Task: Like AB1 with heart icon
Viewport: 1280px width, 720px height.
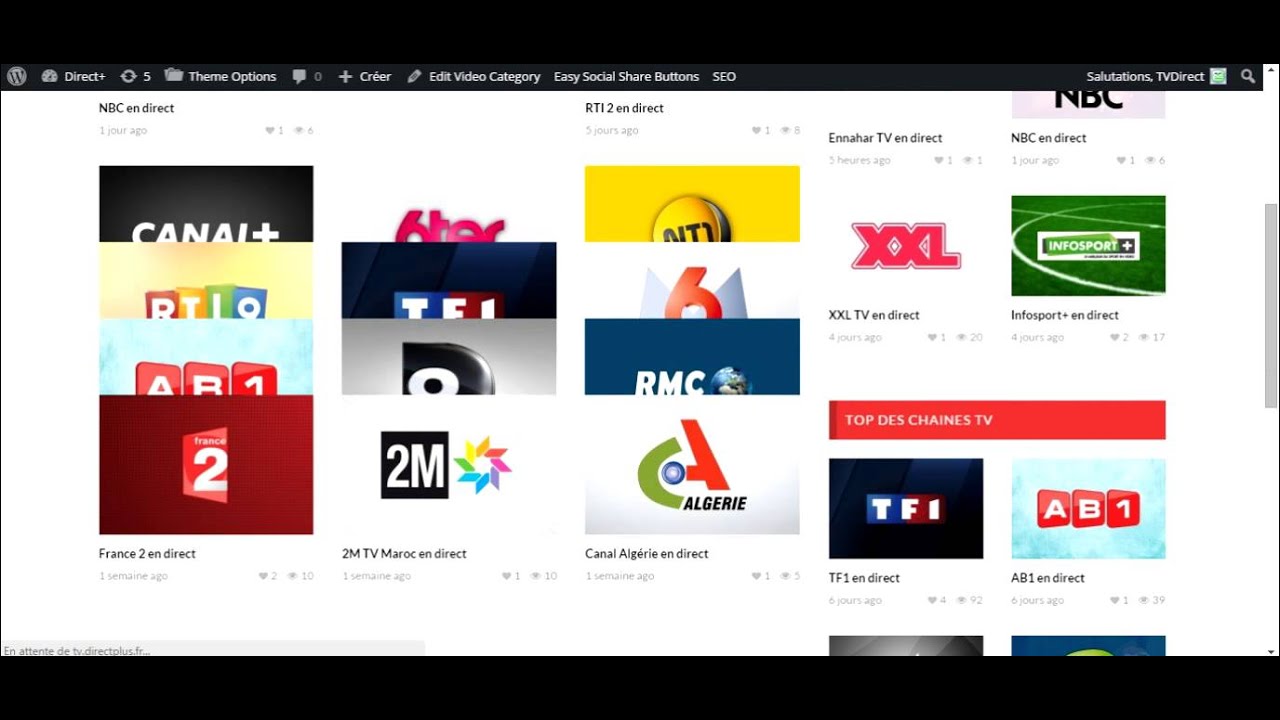Action: tap(1114, 601)
